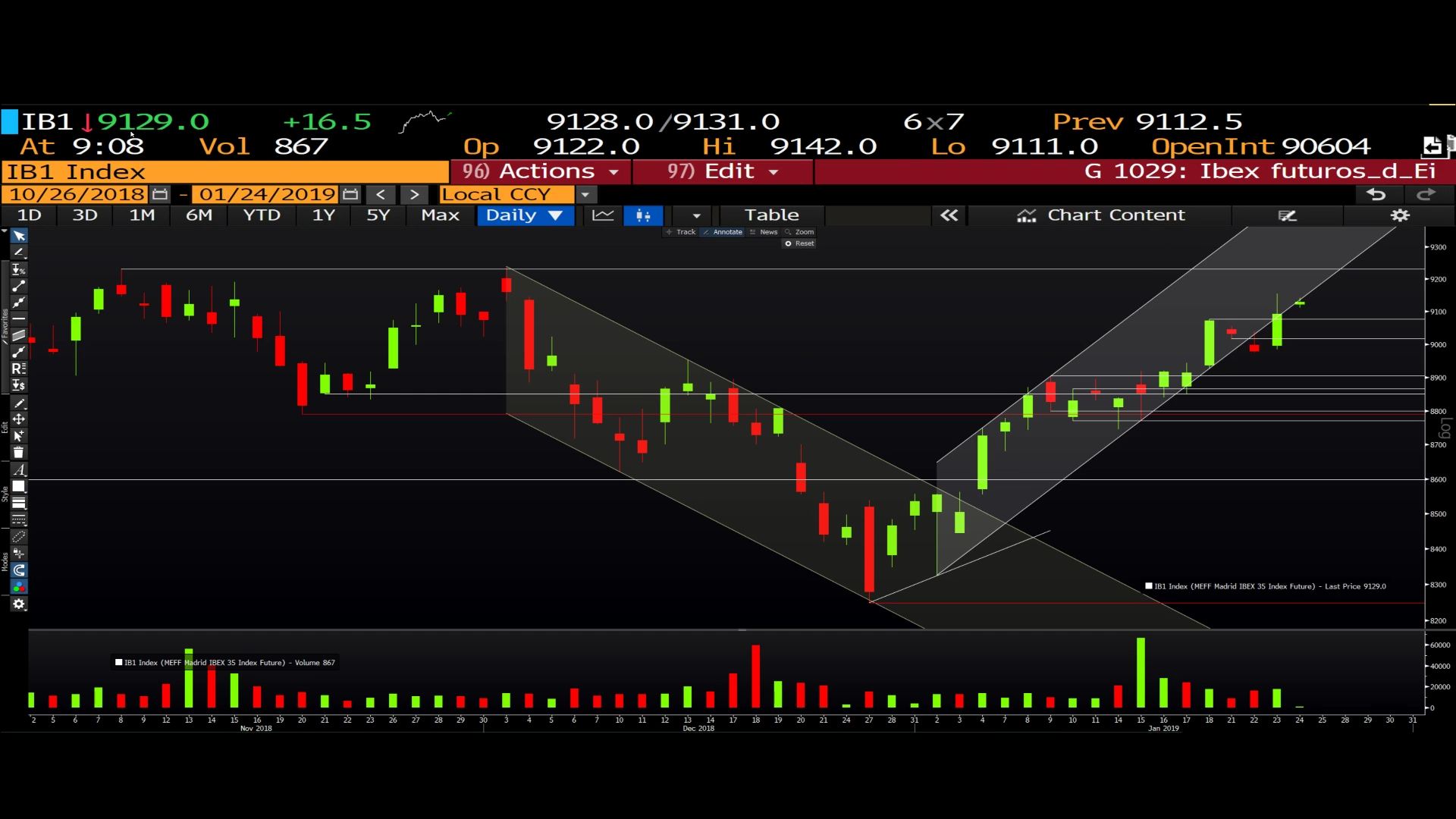
Task: Open the Chart Content panel
Action: (1100, 215)
